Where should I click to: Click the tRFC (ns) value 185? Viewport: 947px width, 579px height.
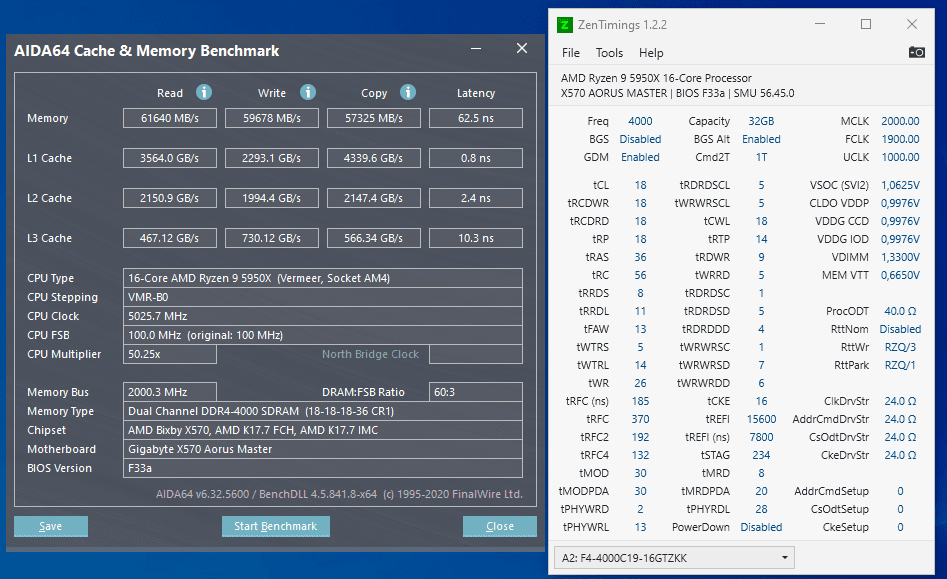(640, 401)
